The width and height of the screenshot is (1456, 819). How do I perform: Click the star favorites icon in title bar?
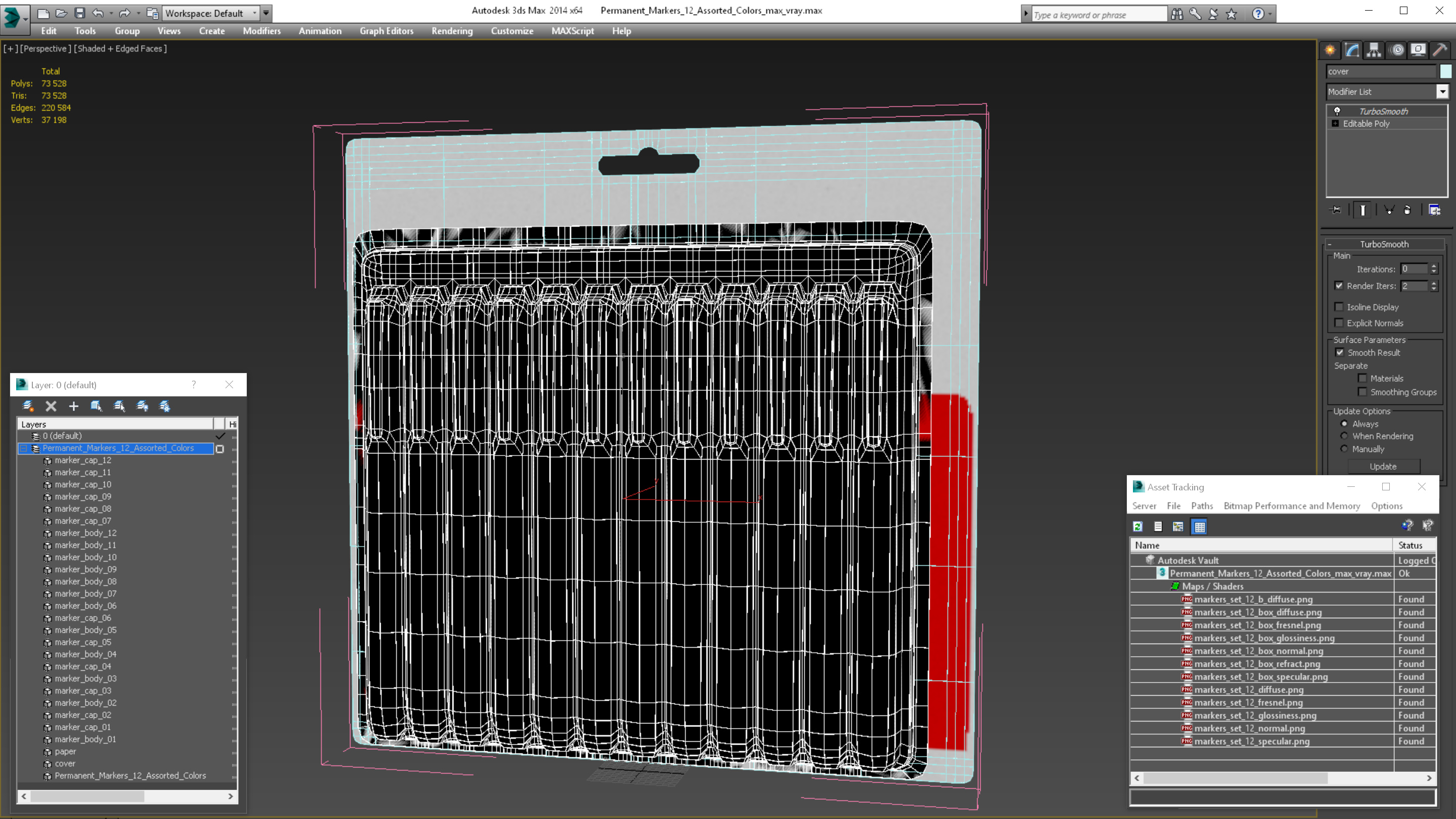(1232, 14)
